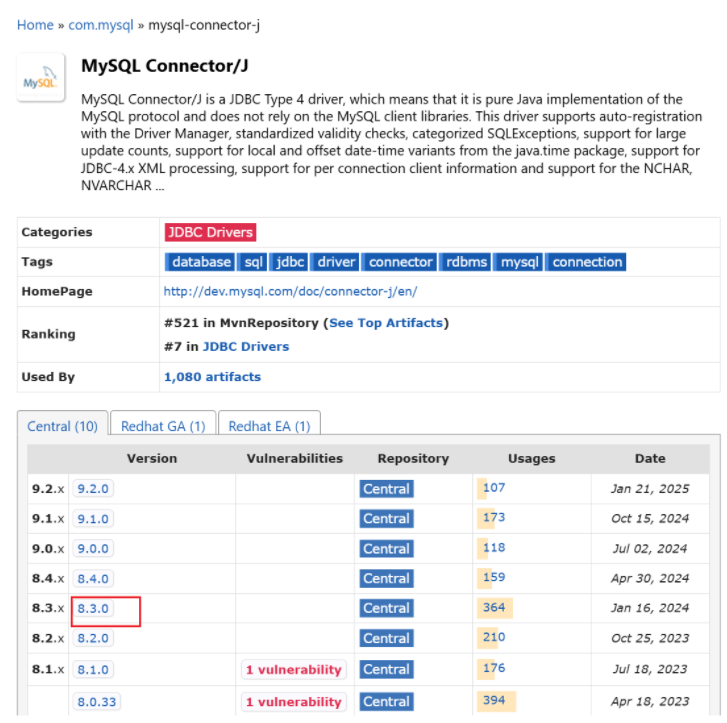The height and width of the screenshot is (723, 727).
Task: Open 107 usages of 9.2.0
Action: (x=494, y=487)
